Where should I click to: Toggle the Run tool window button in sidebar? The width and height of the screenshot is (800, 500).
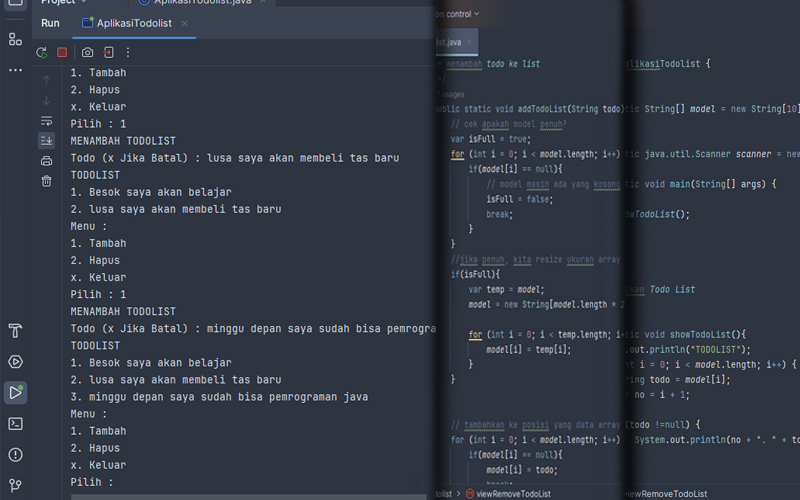coord(15,392)
